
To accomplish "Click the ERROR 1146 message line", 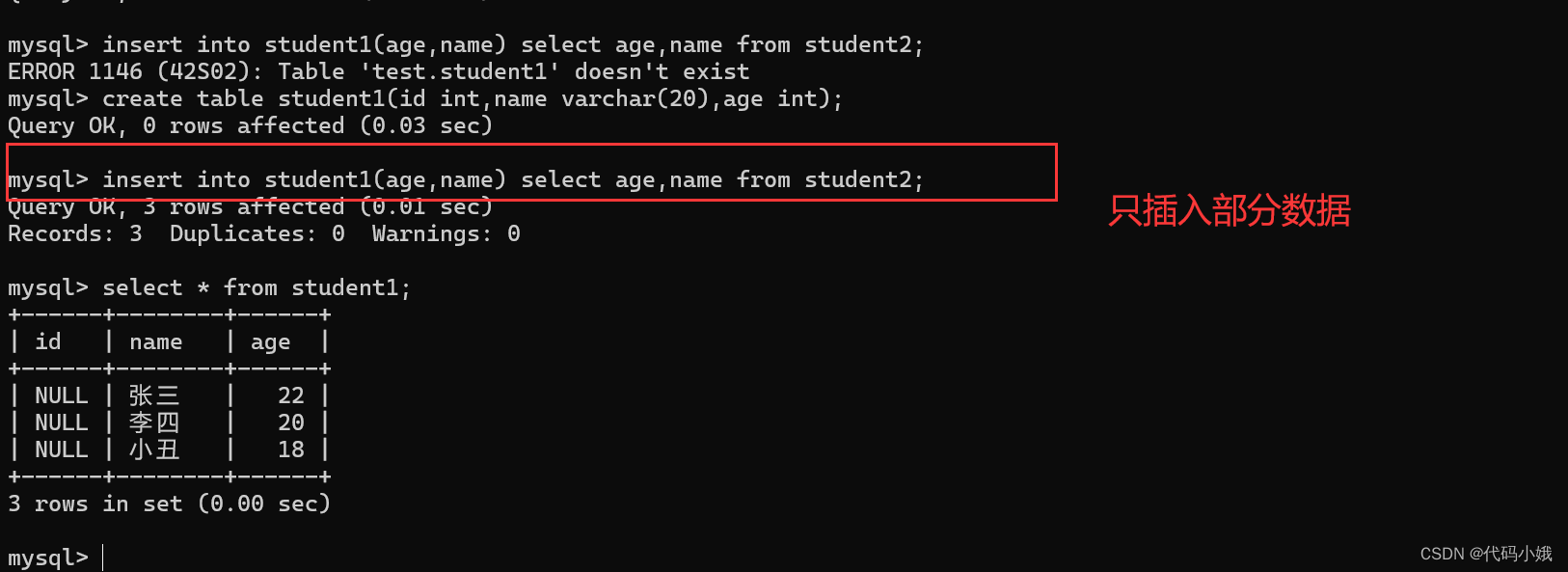I will click(x=378, y=71).
